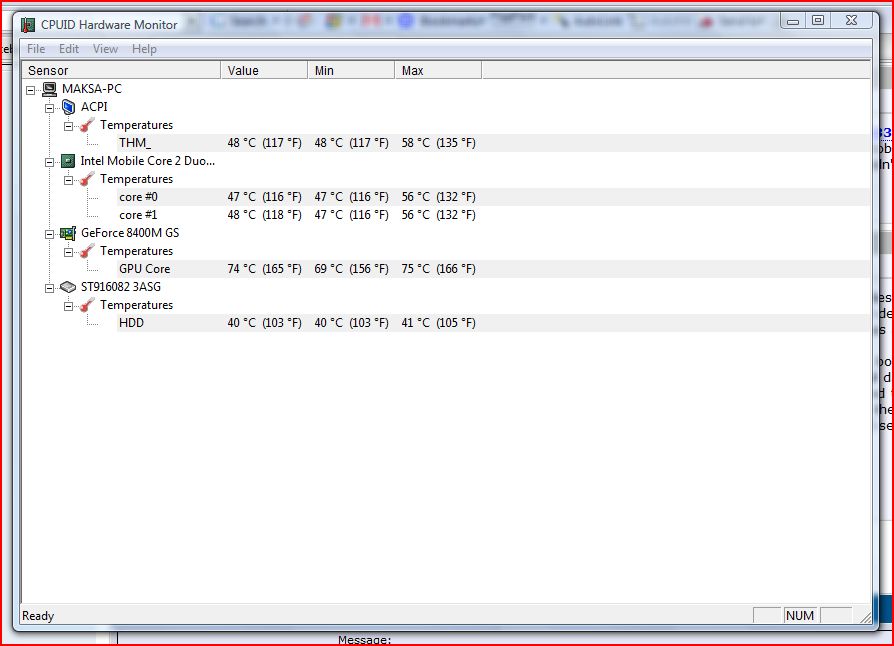The width and height of the screenshot is (894, 646).
Task: Close the CPUID Hardware Monitor window
Action: coord(852,21)
